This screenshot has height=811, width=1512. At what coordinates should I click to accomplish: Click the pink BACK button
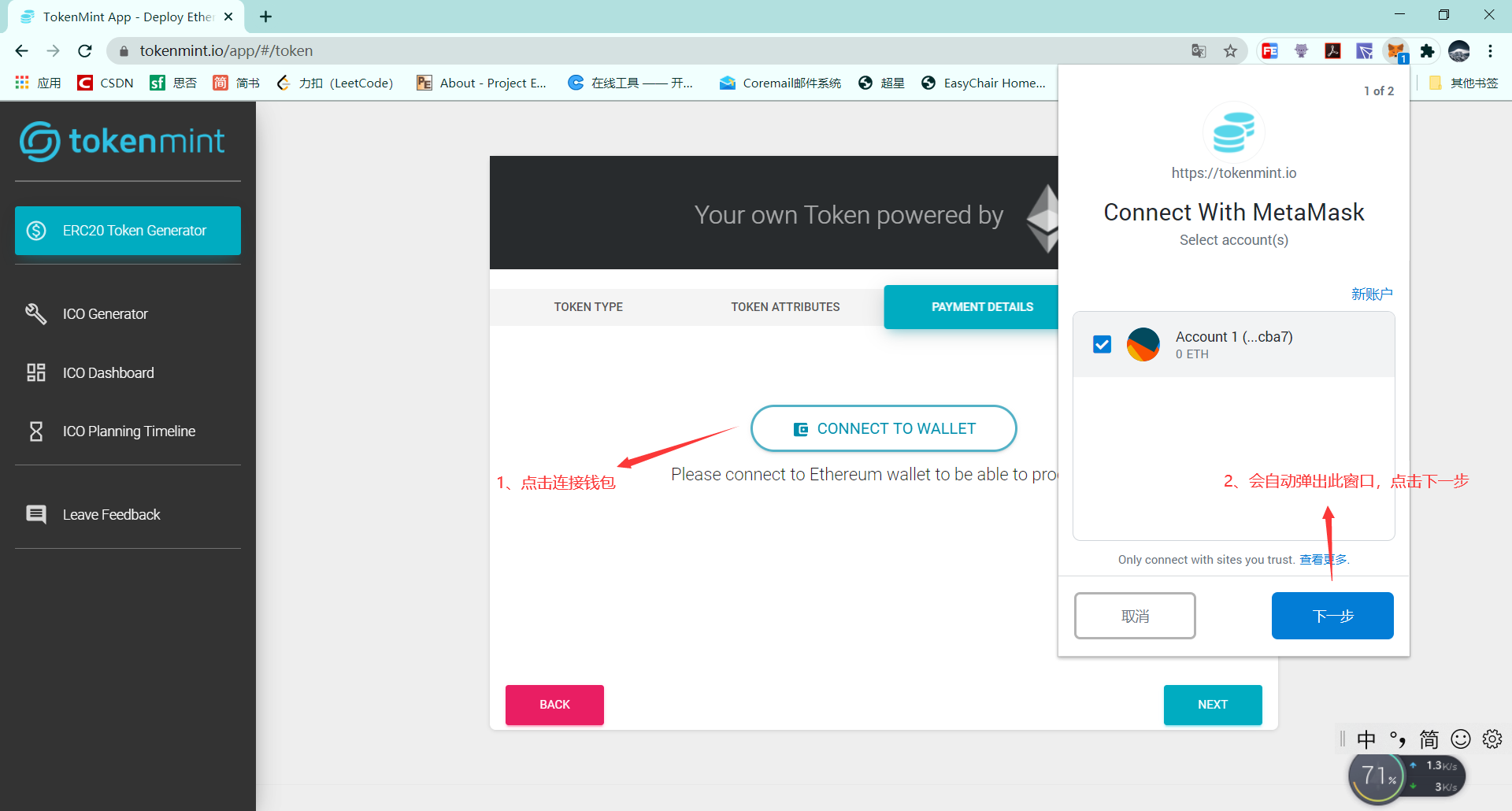tap(554, 705)
